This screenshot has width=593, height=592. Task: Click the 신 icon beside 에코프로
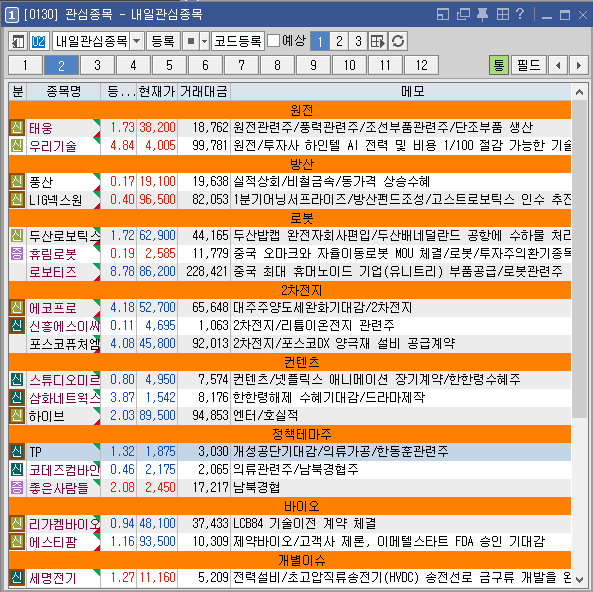(17, 308)
